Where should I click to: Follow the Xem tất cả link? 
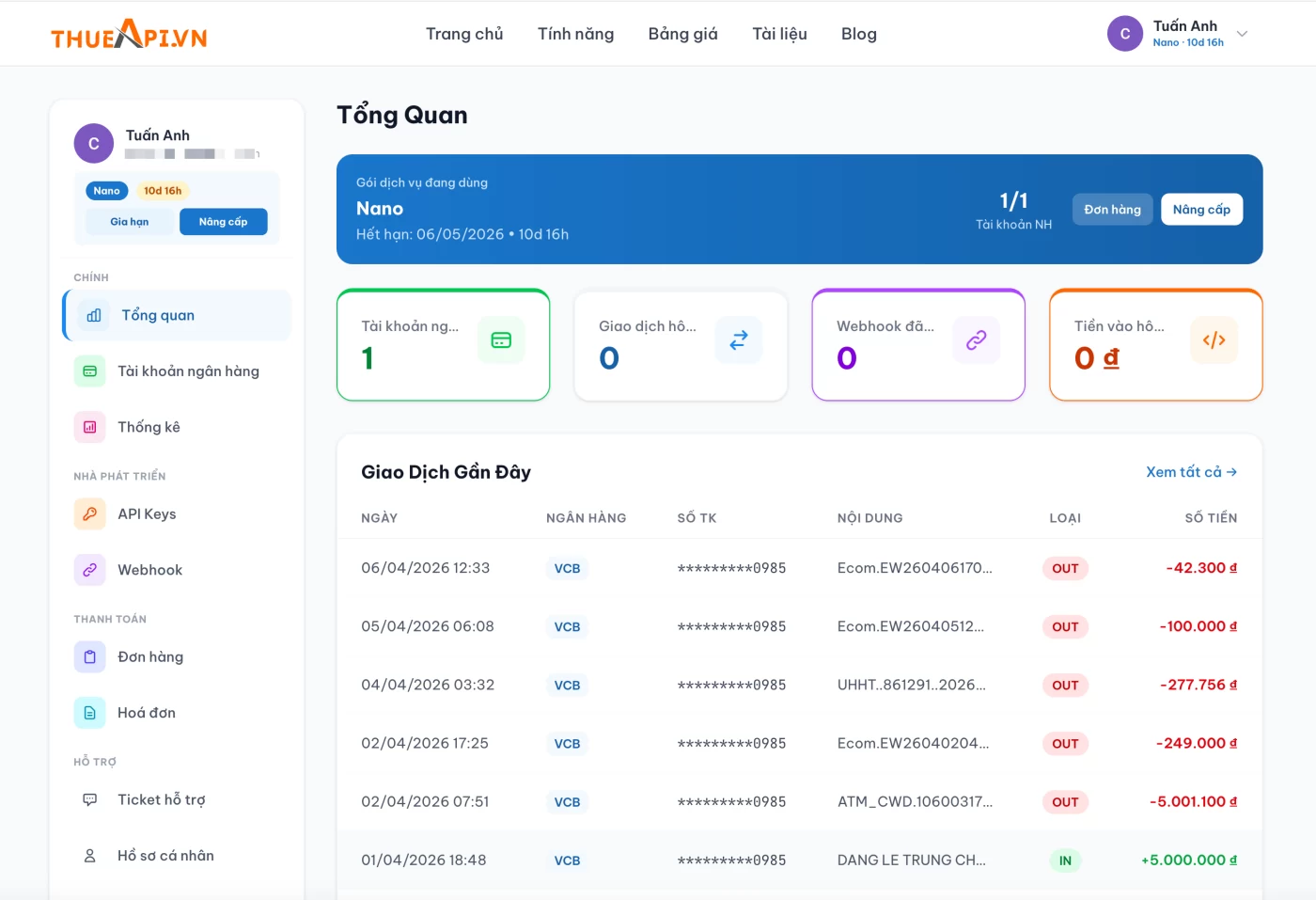1191,472
